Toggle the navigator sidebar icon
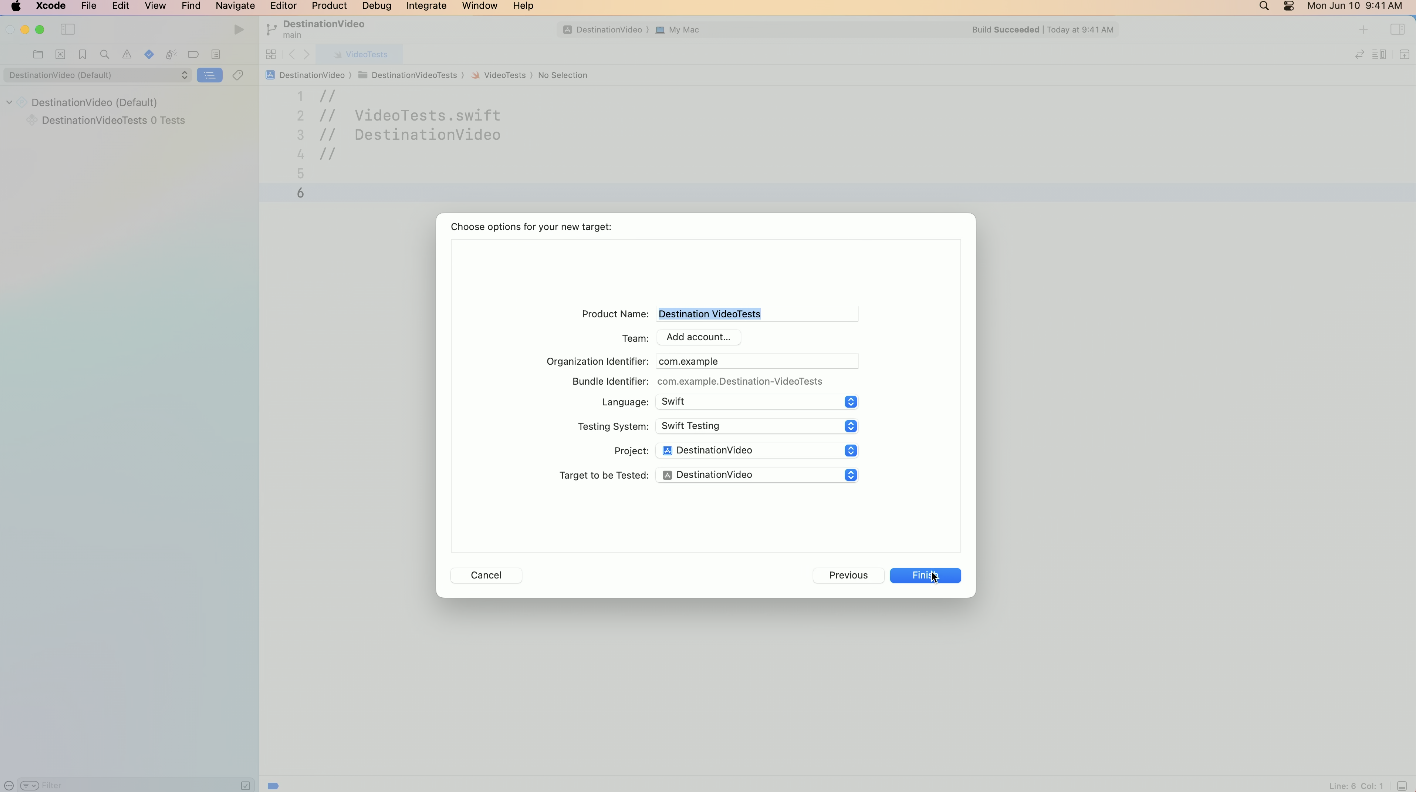 (68, 30)
